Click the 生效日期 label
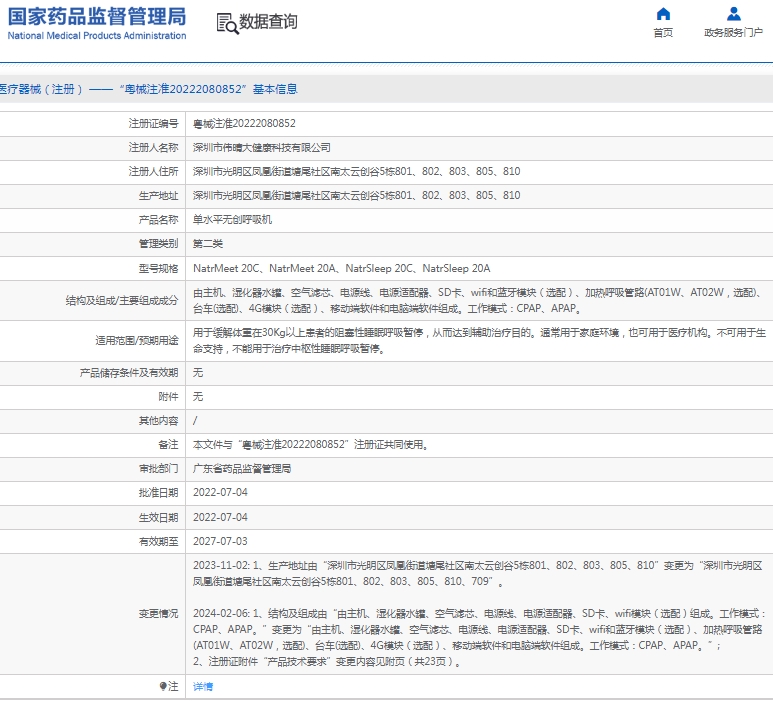Image resolution: width=773 pixels, height=702 pixels. point(158,518)
